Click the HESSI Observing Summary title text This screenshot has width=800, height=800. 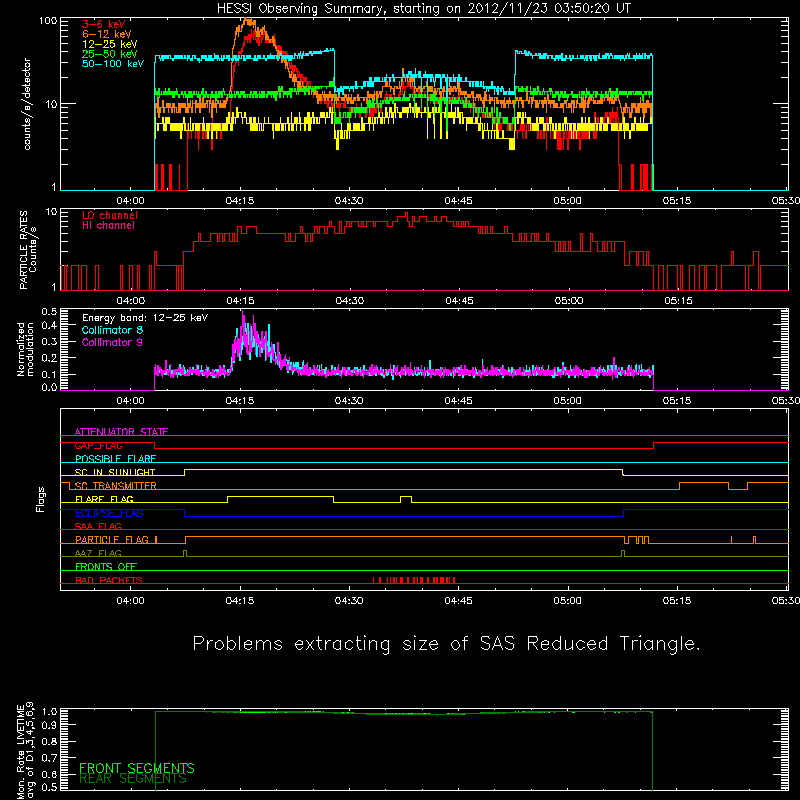(x=424, y=9)
